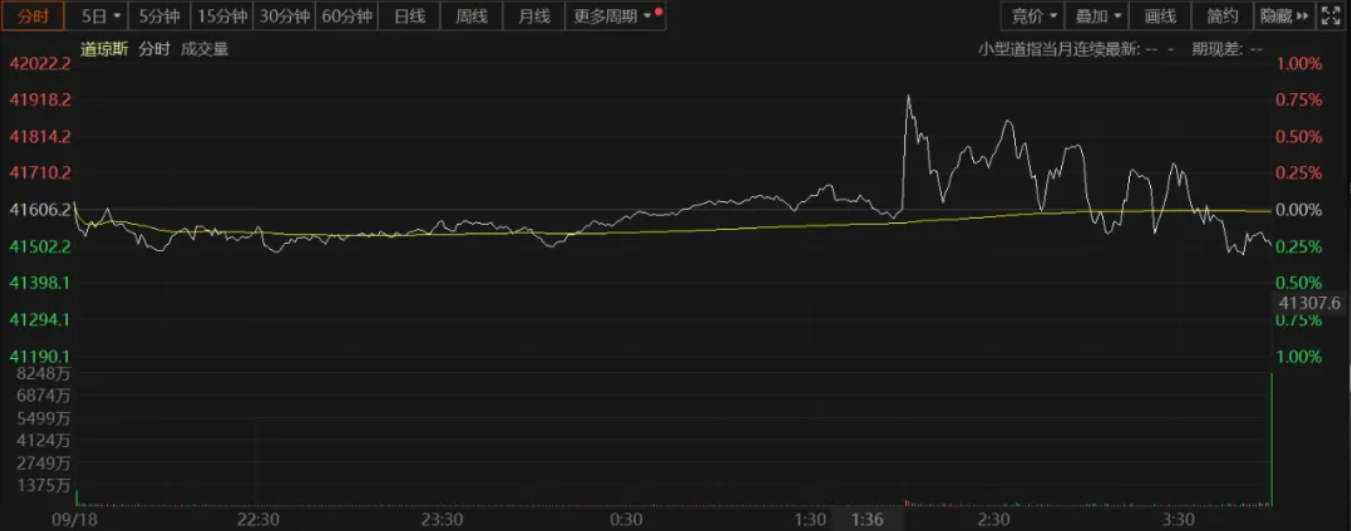Click the 成交量 volume label
The width and height of the screenshot is (1351, 531).
(x=205, y=49)
